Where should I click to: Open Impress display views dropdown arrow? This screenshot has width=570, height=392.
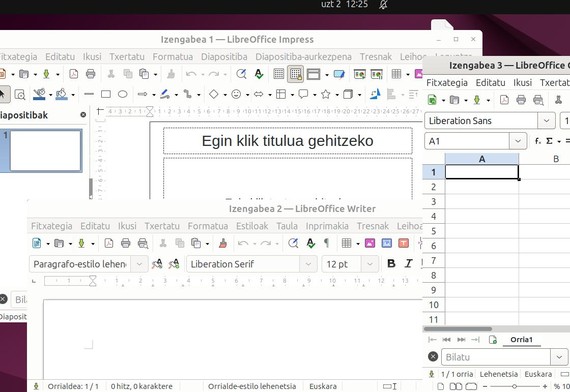(x=327, y=75)
